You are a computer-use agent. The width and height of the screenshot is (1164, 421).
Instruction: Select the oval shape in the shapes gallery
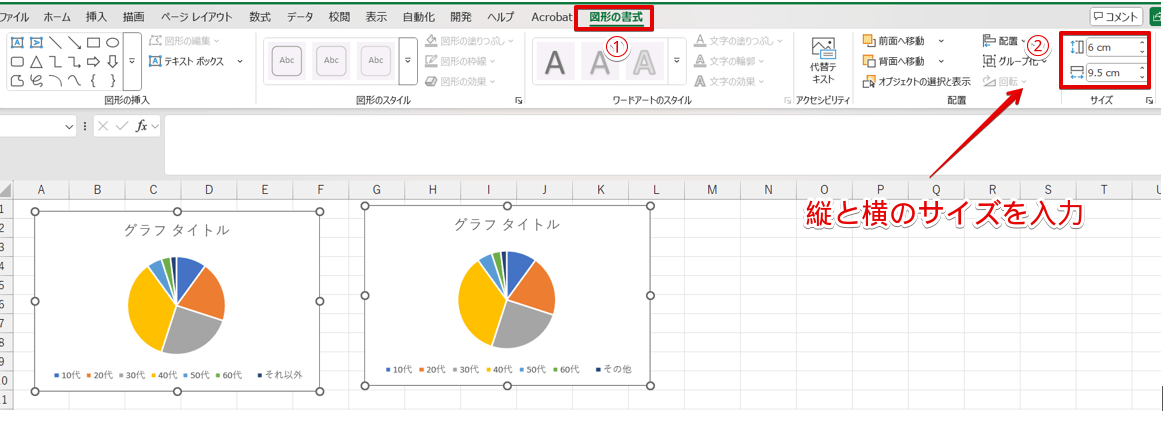pyautogui.click(x=113, y=42)
